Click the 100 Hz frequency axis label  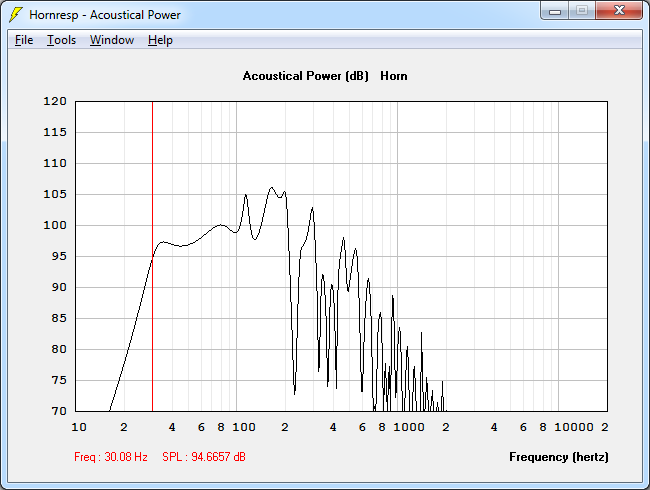pyautogui.click(x=244, y=427)
